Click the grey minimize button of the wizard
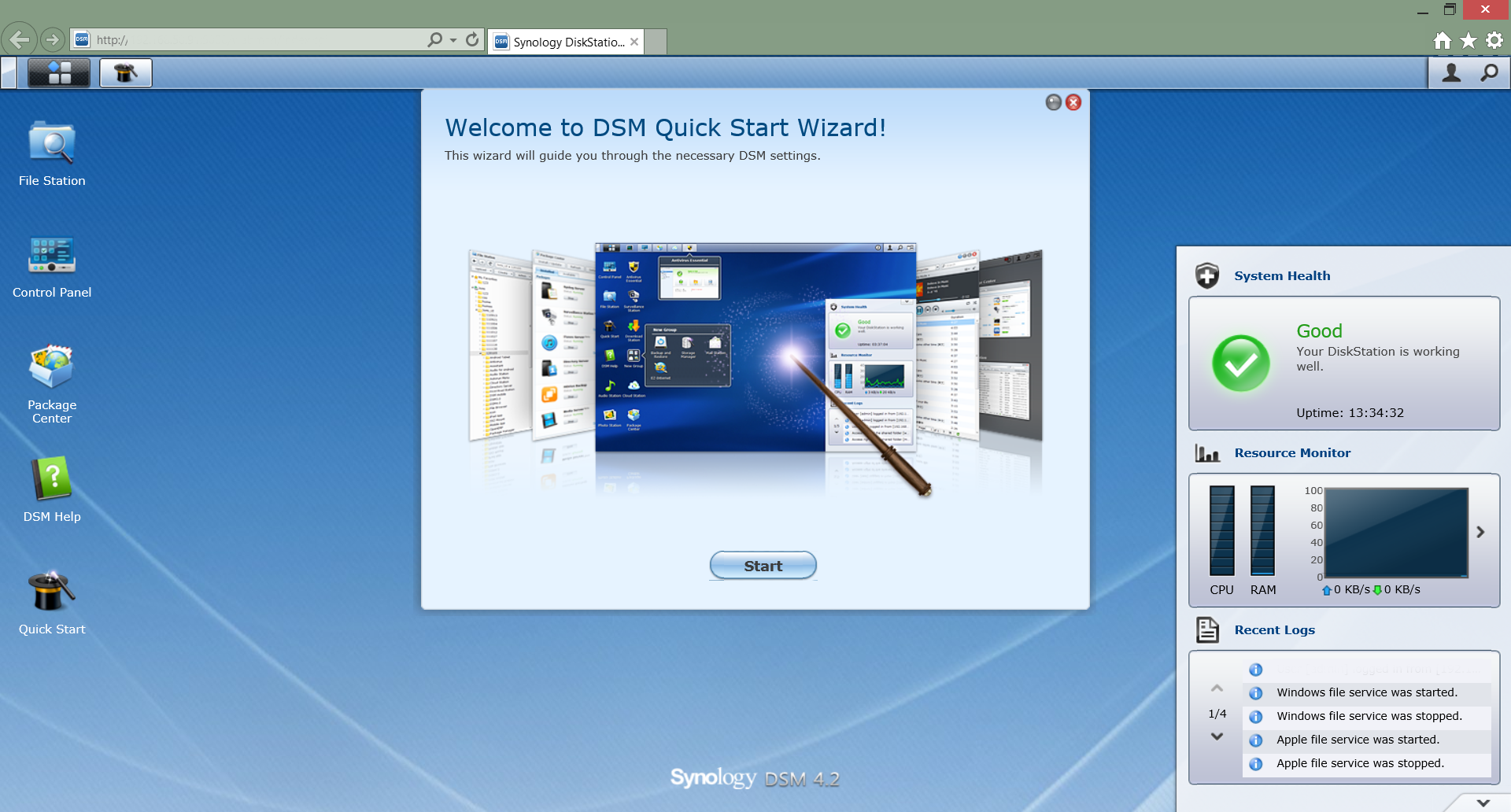The height and width of the screenshot is (812, 1511). [x=1054, y=102]
